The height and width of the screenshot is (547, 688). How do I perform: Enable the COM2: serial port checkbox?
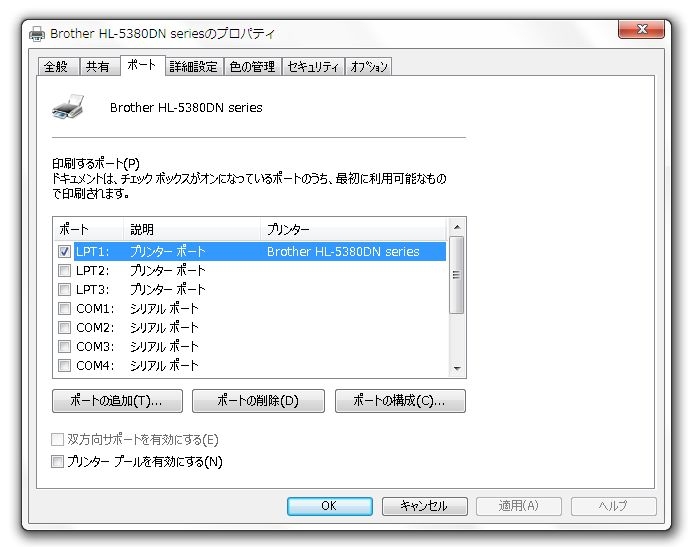[64, 328]
